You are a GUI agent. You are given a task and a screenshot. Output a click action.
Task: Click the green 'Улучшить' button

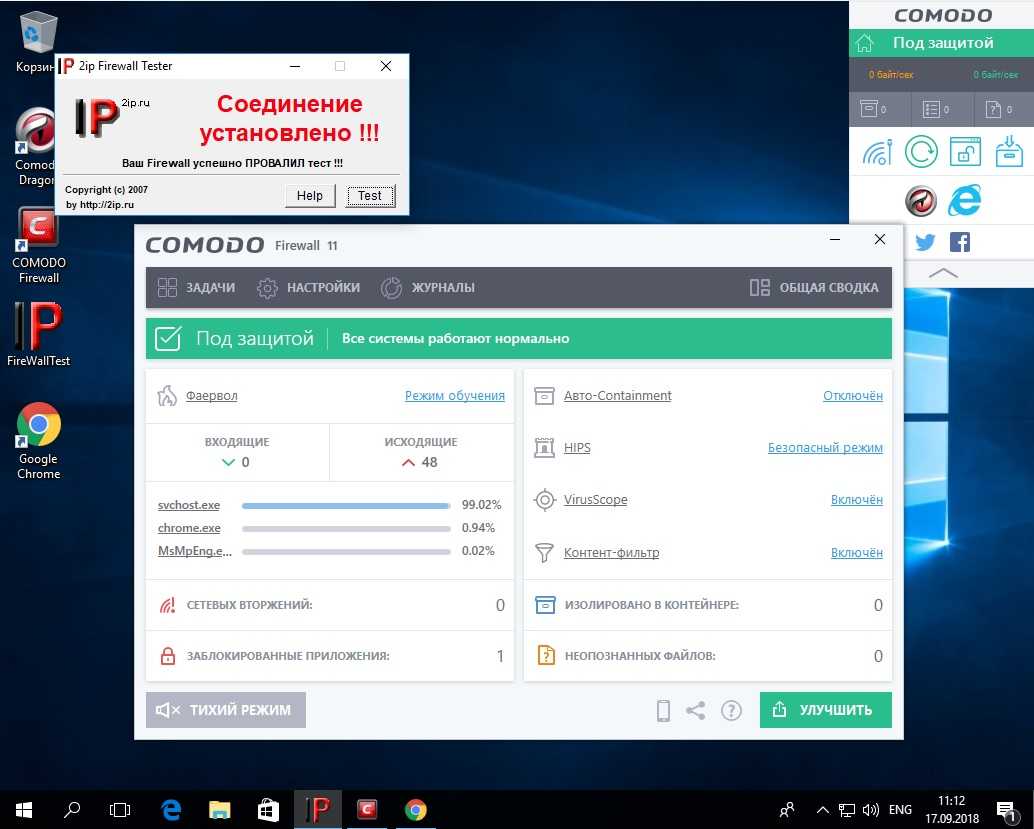click(825, 710)
